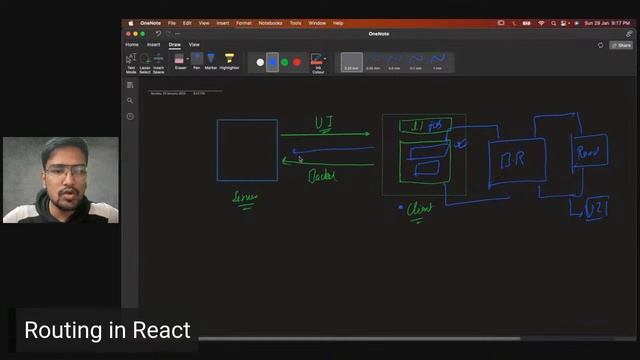This screenshot has height=360, width=640.
Task: Select the Pen tool
Action: [197, 61]
